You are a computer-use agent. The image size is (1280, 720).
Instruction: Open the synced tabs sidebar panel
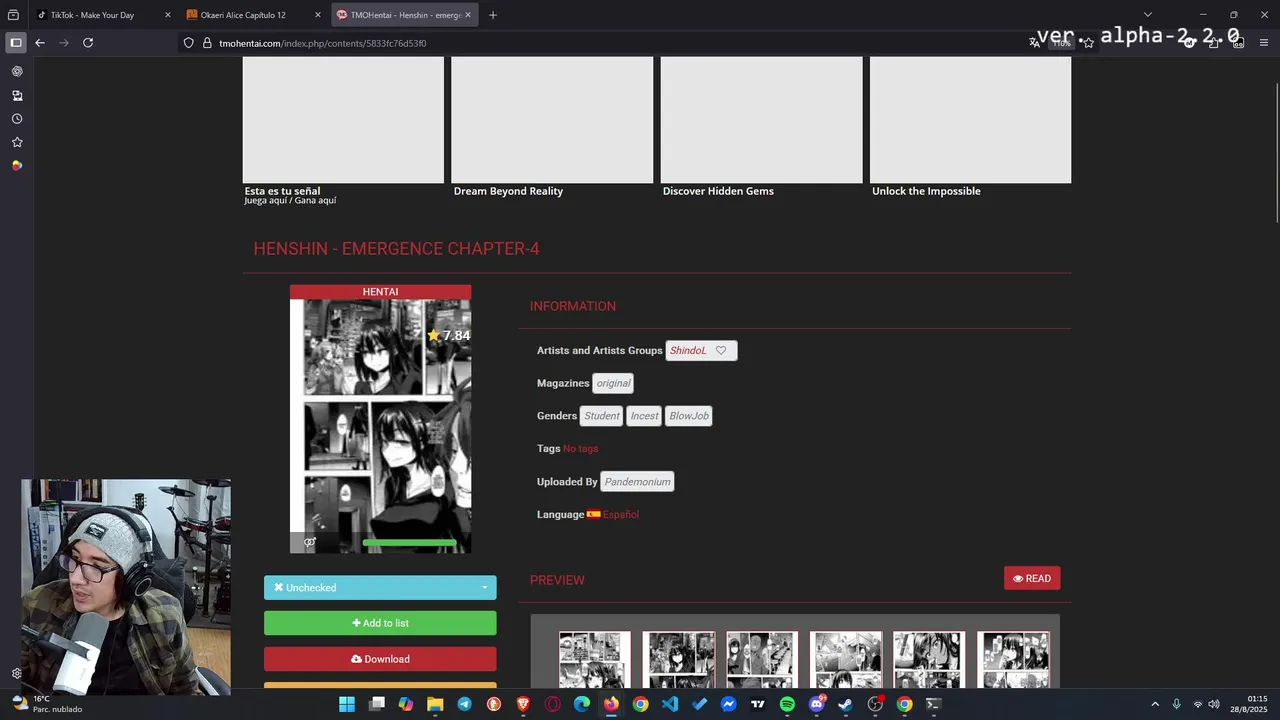17,95
